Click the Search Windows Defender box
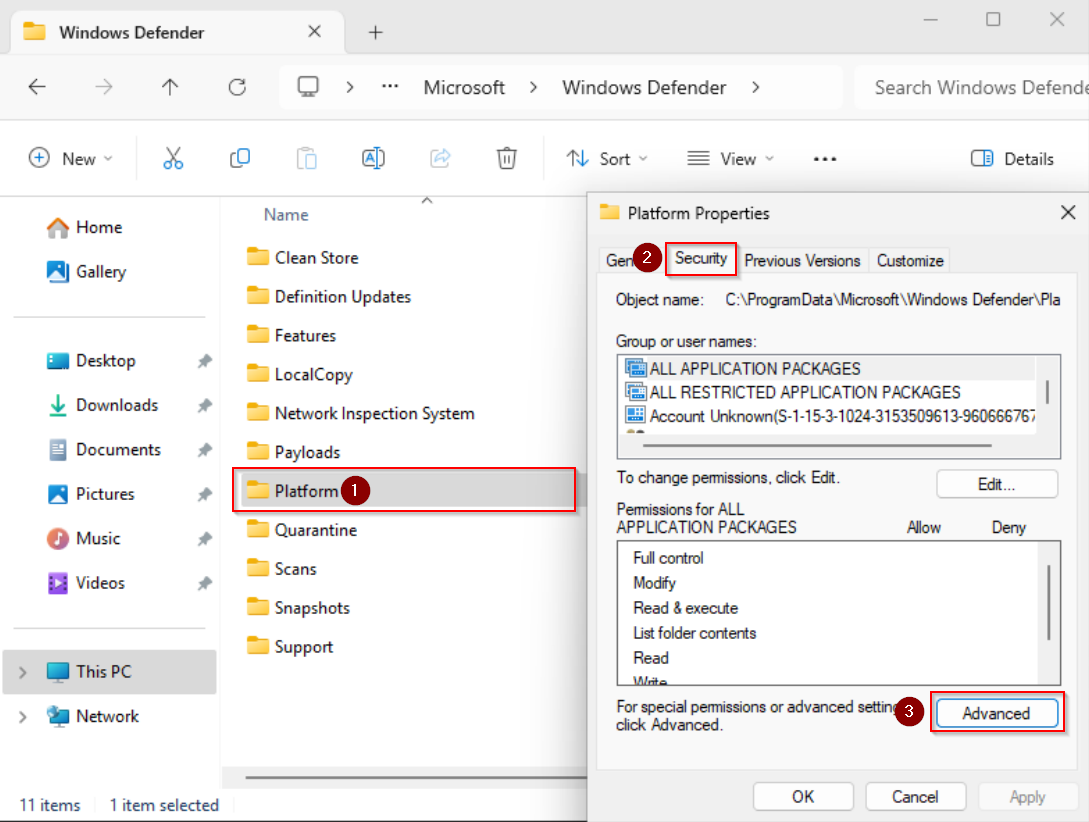Viewport: 1089px width, 822px height. tap(972, 87)
